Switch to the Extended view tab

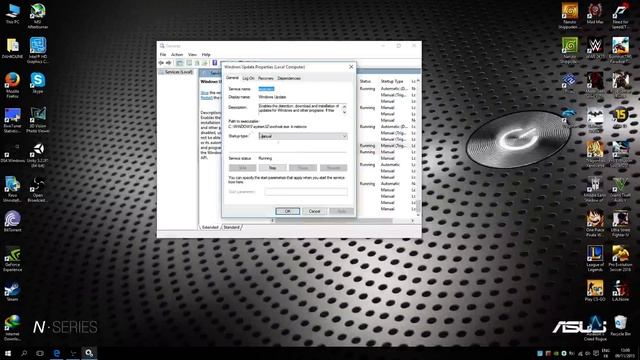tap(210, 227)
